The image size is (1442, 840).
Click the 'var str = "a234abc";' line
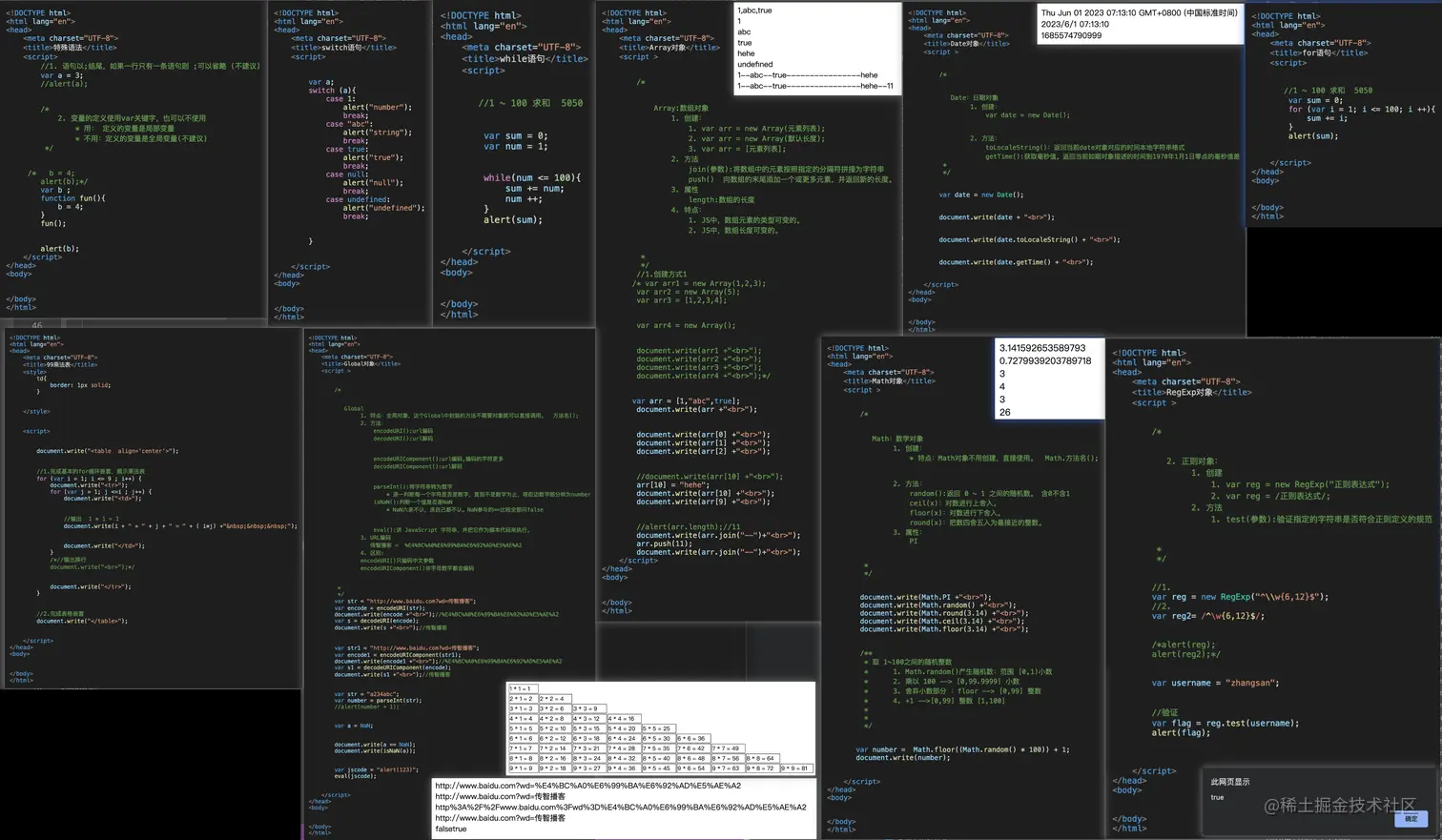click(365, 694)
